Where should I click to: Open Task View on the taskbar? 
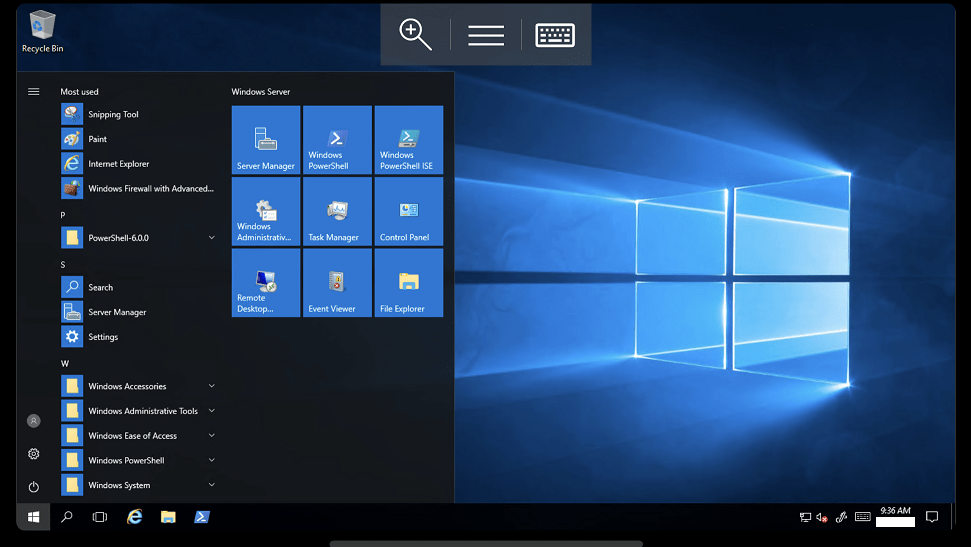coord(100,517)
